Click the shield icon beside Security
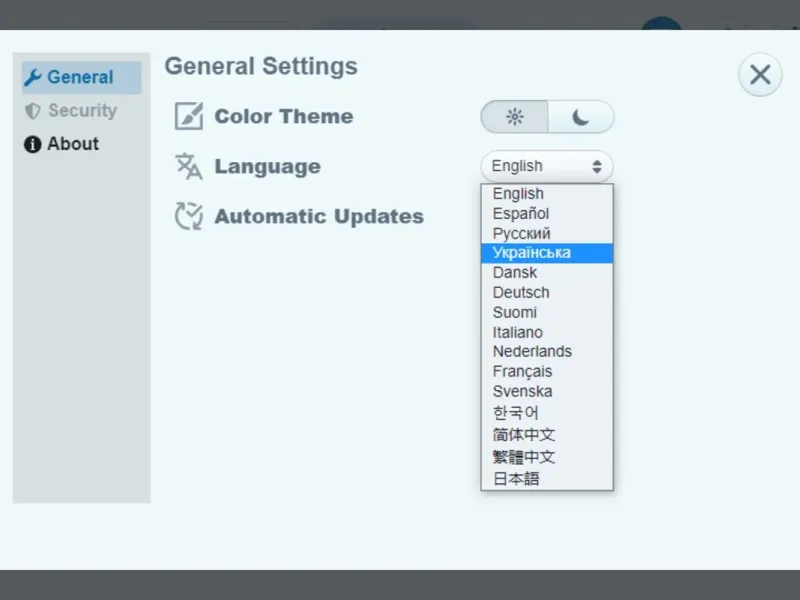This screenshot has width=800, height=600. tap(33, 111)
